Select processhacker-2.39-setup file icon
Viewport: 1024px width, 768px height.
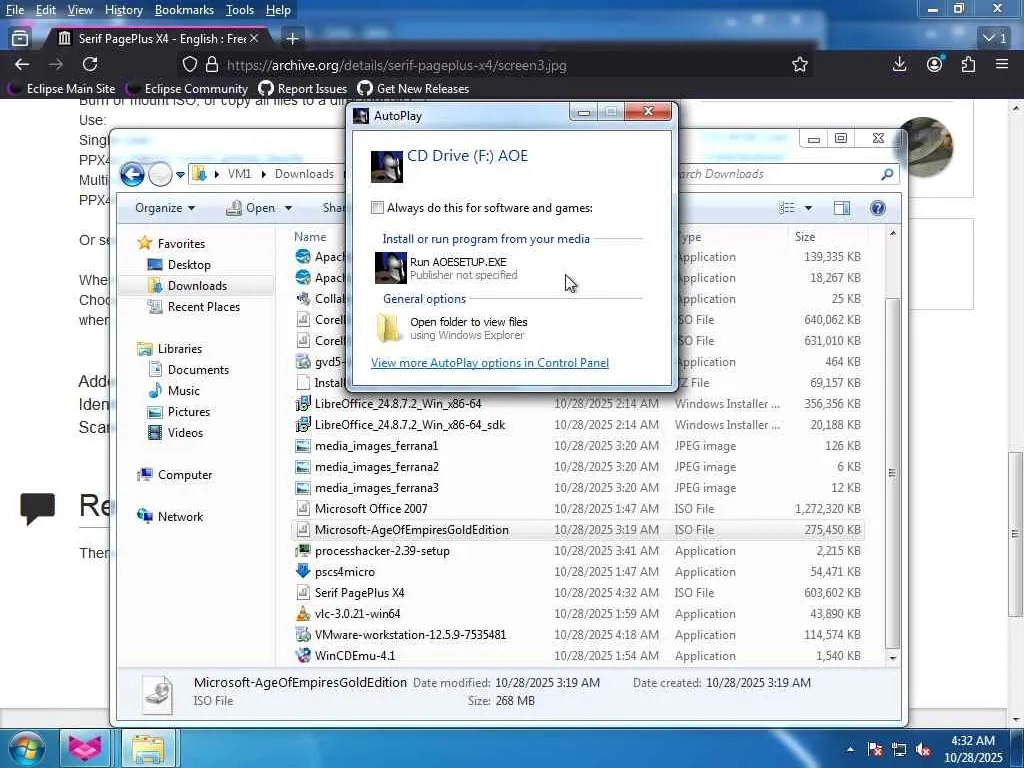302,551
